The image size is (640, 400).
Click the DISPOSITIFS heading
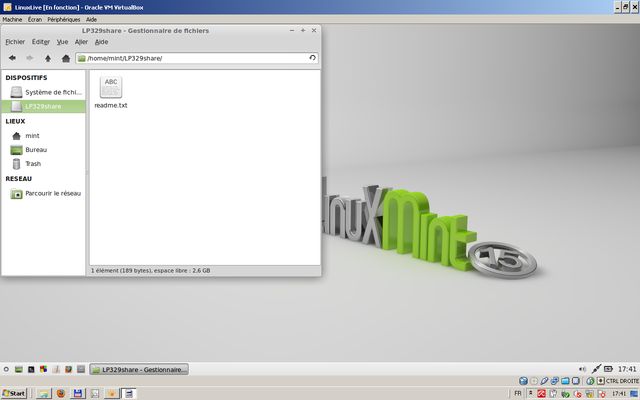[x=27, y=78]
